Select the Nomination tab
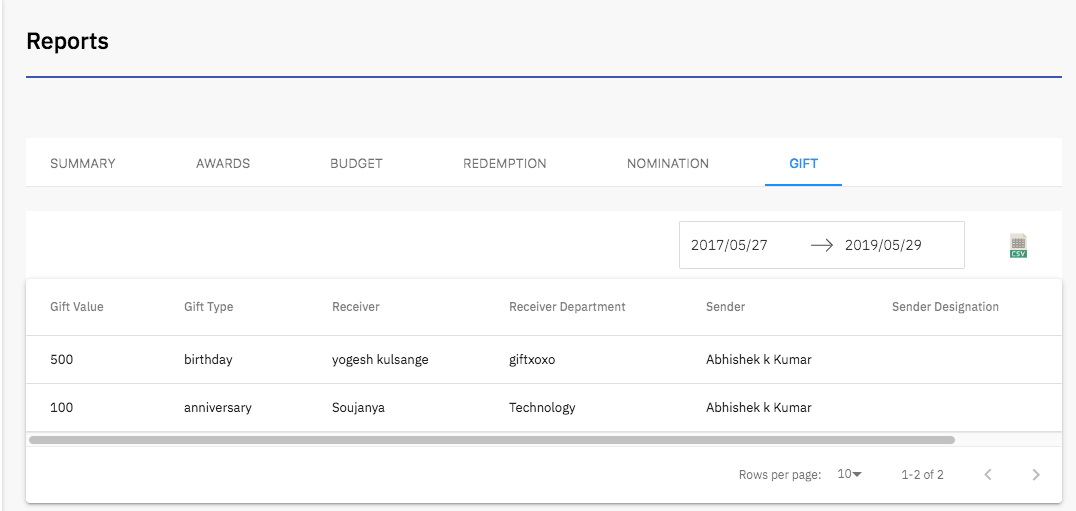 pyautogui.click(x=668, y=164)
